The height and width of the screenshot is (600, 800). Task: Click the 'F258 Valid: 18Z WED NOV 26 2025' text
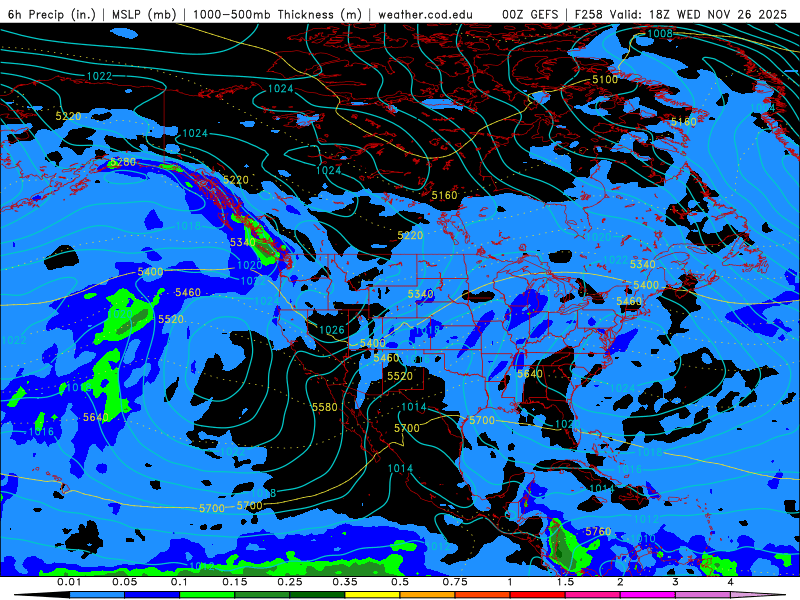[681, 14]
